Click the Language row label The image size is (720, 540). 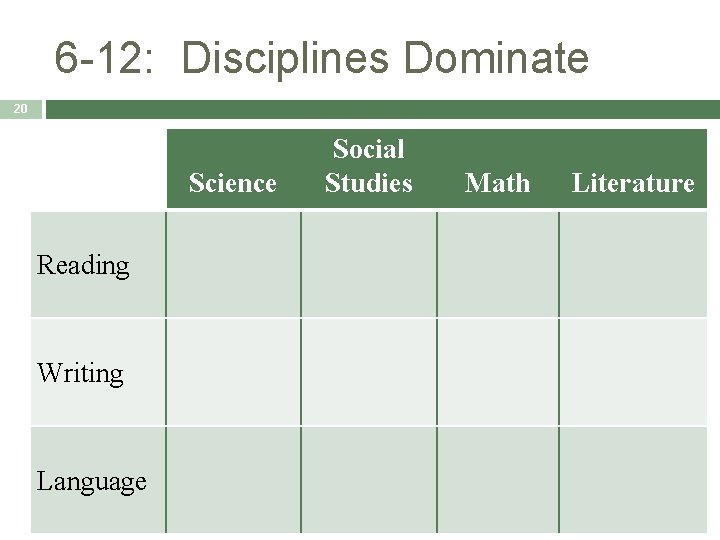(x=92, y=481)
